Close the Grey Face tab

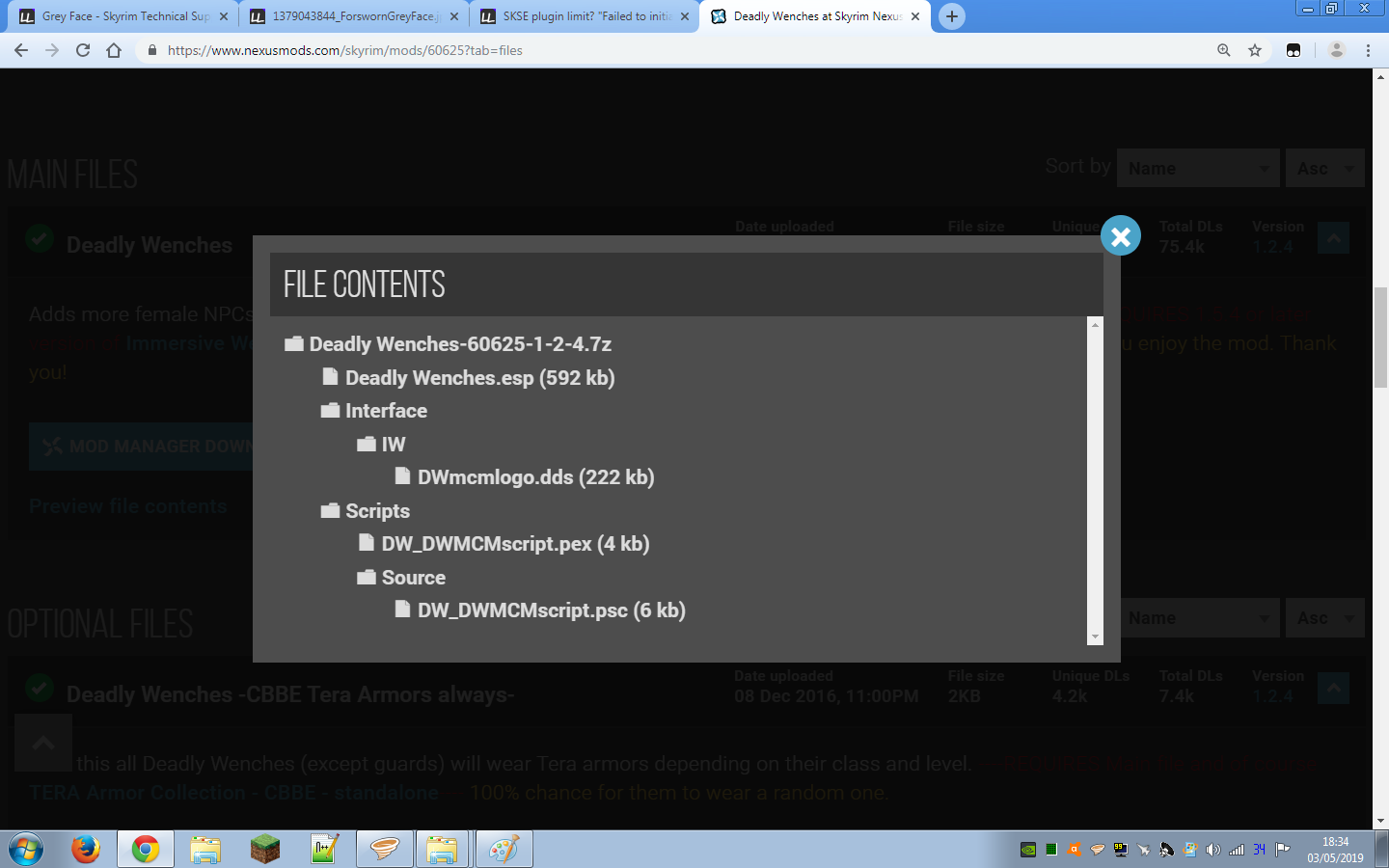[x=224, y=16]
